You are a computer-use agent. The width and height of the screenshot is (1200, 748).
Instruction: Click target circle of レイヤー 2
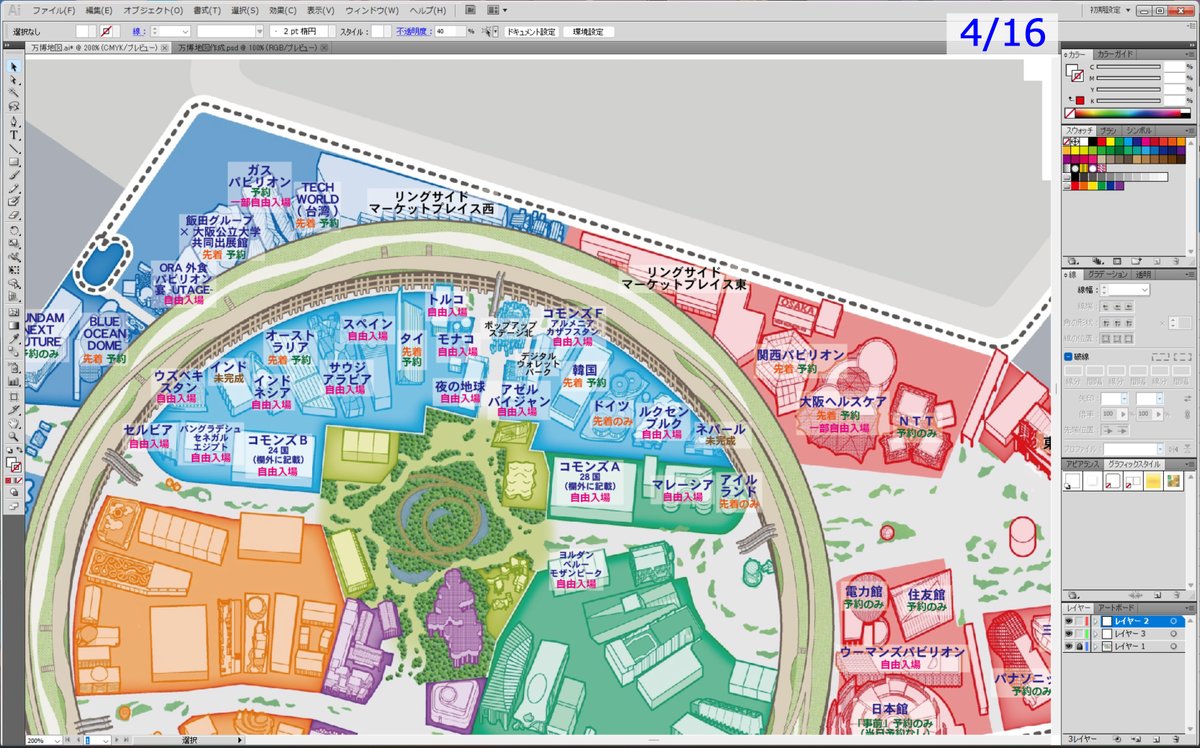coord(1173,621)
